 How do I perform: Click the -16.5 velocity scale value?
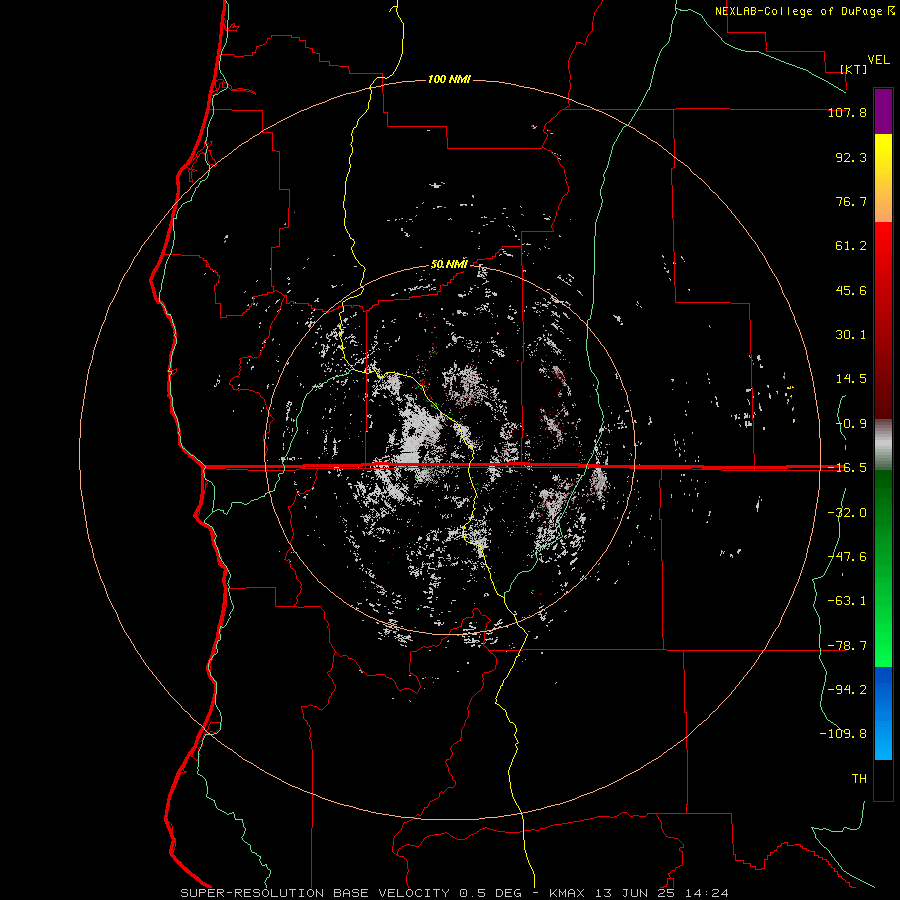click(x=847, y=468)
